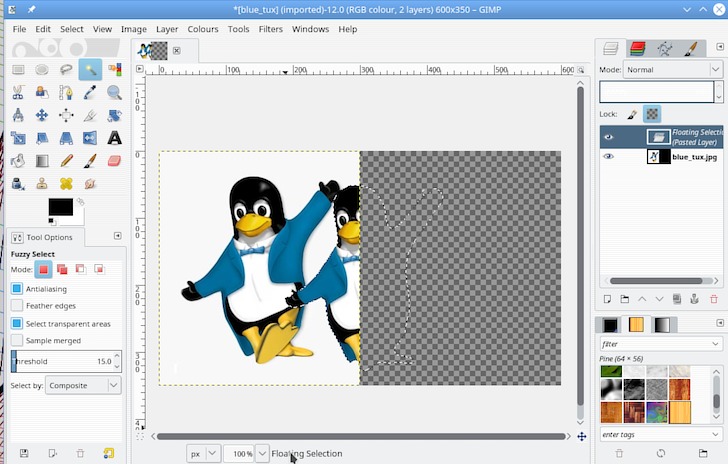Open the zoom percentage dropdown

[263, 453]
